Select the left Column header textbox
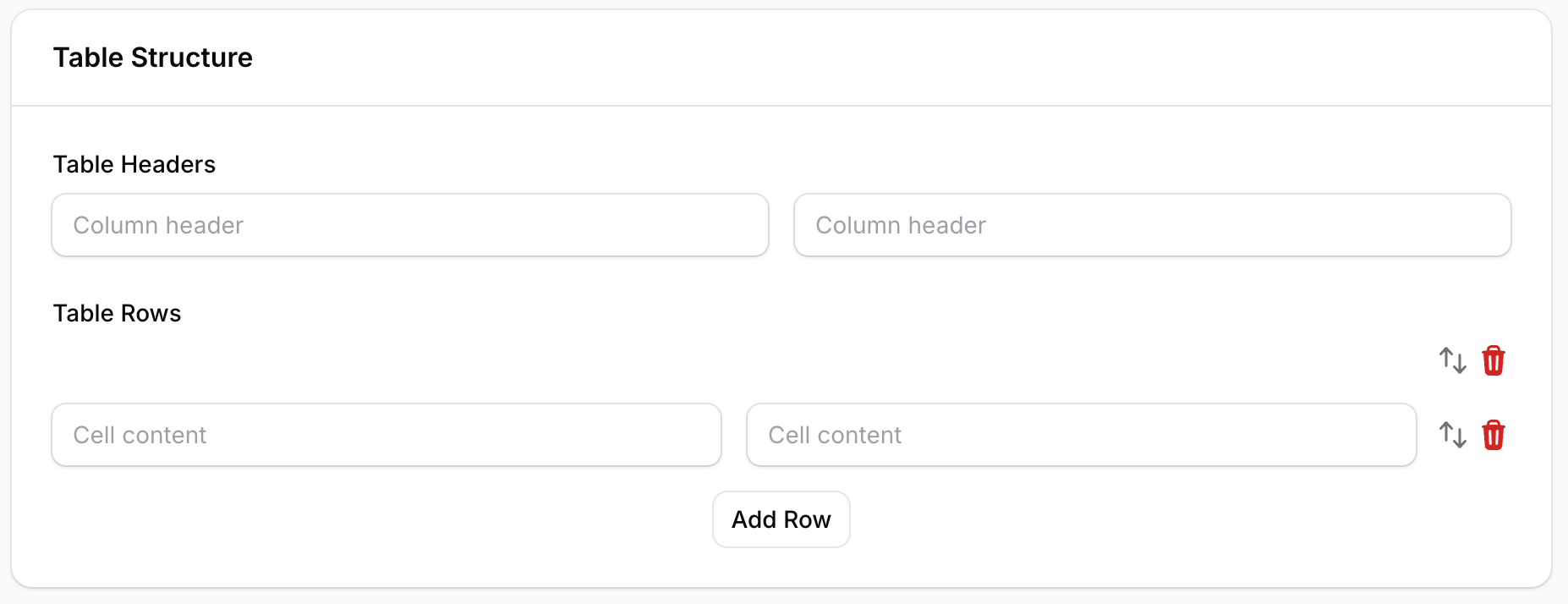The width and height of the screenshot is (1568, 604). [x=410, y=225]
